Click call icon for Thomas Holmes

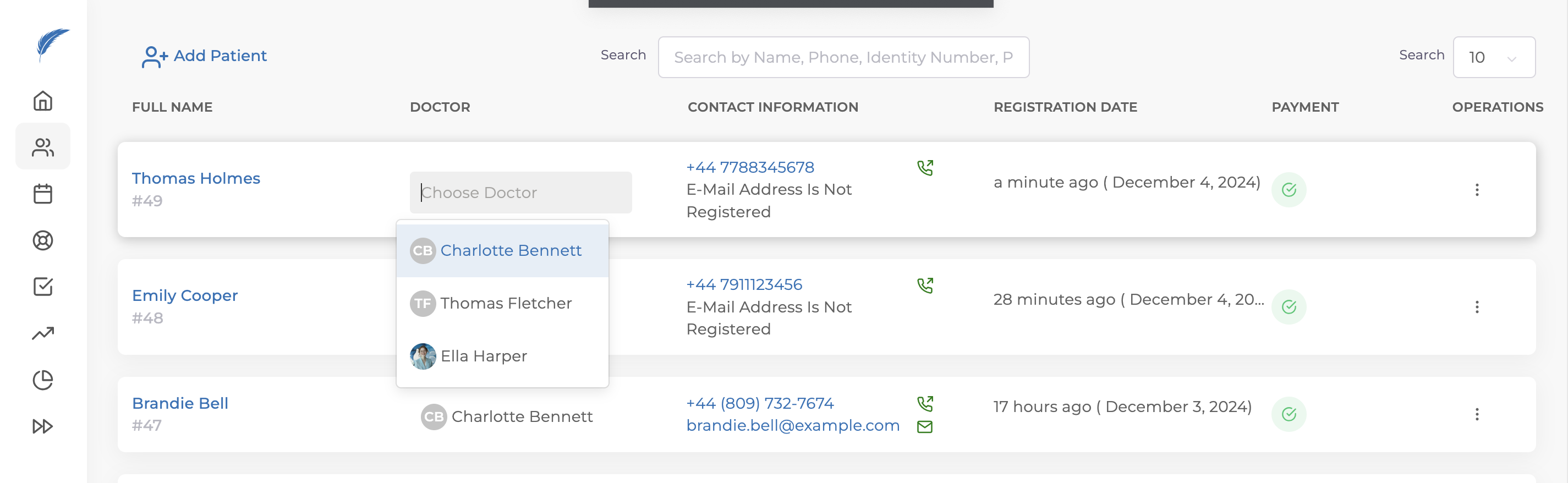coord(925,168)
